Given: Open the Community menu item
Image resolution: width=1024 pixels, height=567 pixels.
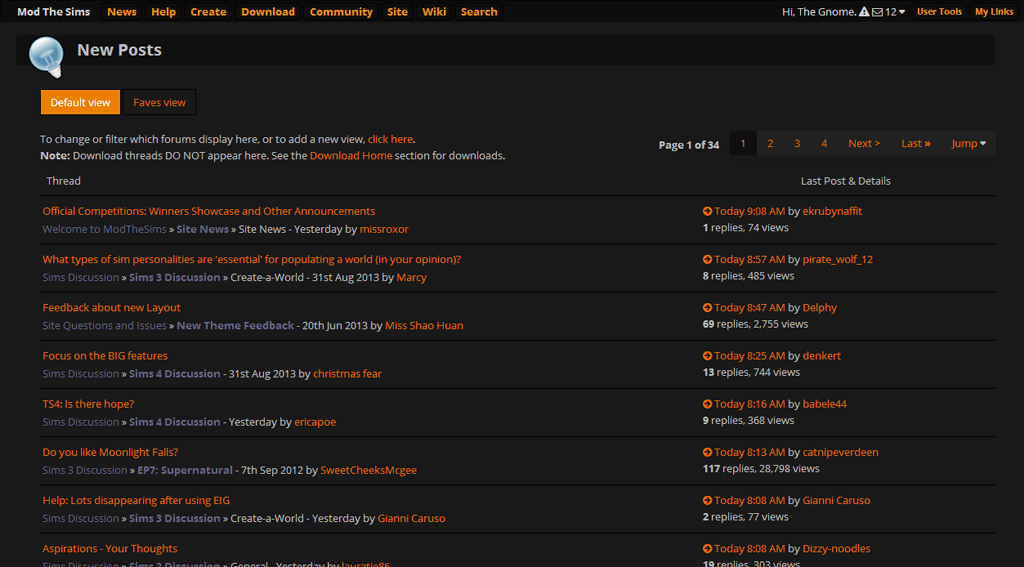Looking at the screenshot, I should (341, 12).
